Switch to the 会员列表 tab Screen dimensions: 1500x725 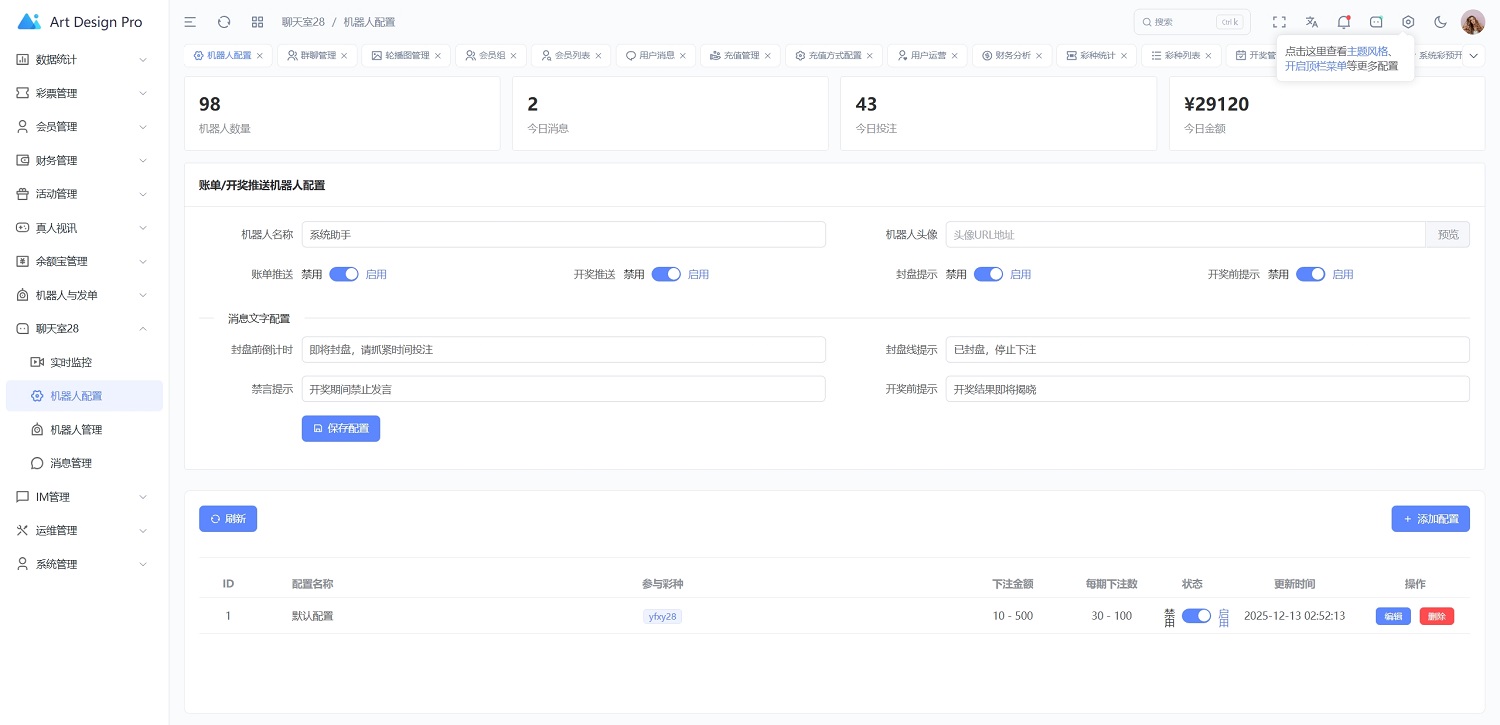(x=571, y=56)
